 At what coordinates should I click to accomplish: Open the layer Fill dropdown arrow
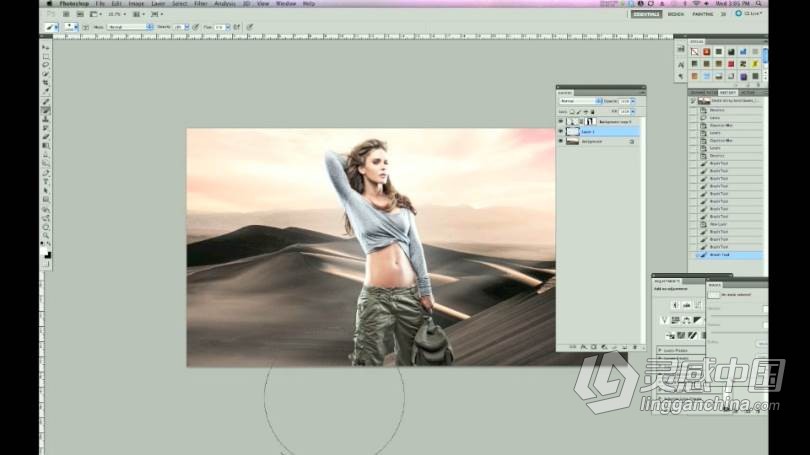click(x=633, y=112)
